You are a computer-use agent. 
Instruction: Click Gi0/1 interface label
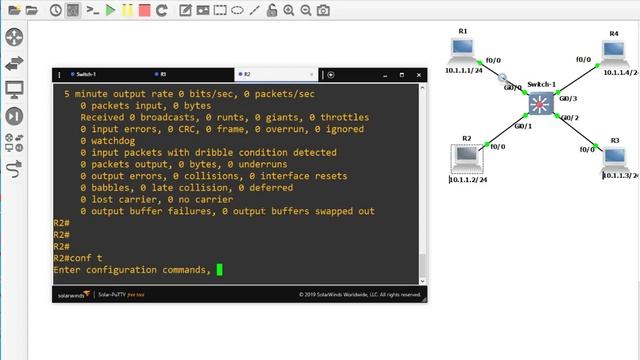pos(523,126)
